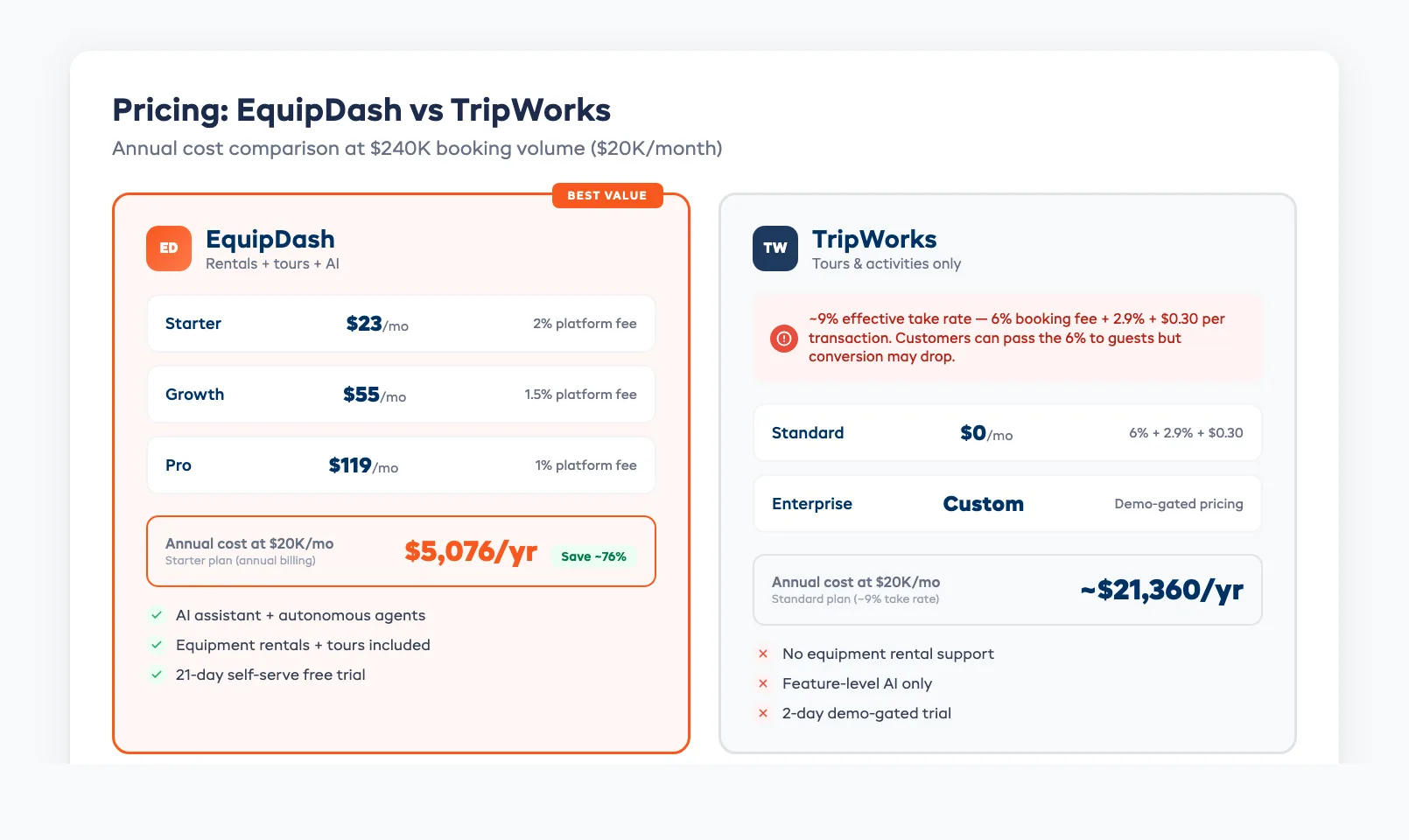This screenshot has width=1409, height=840.
Task: Click the checkmark beside AI assistant feature
Action: coord(158,615)
